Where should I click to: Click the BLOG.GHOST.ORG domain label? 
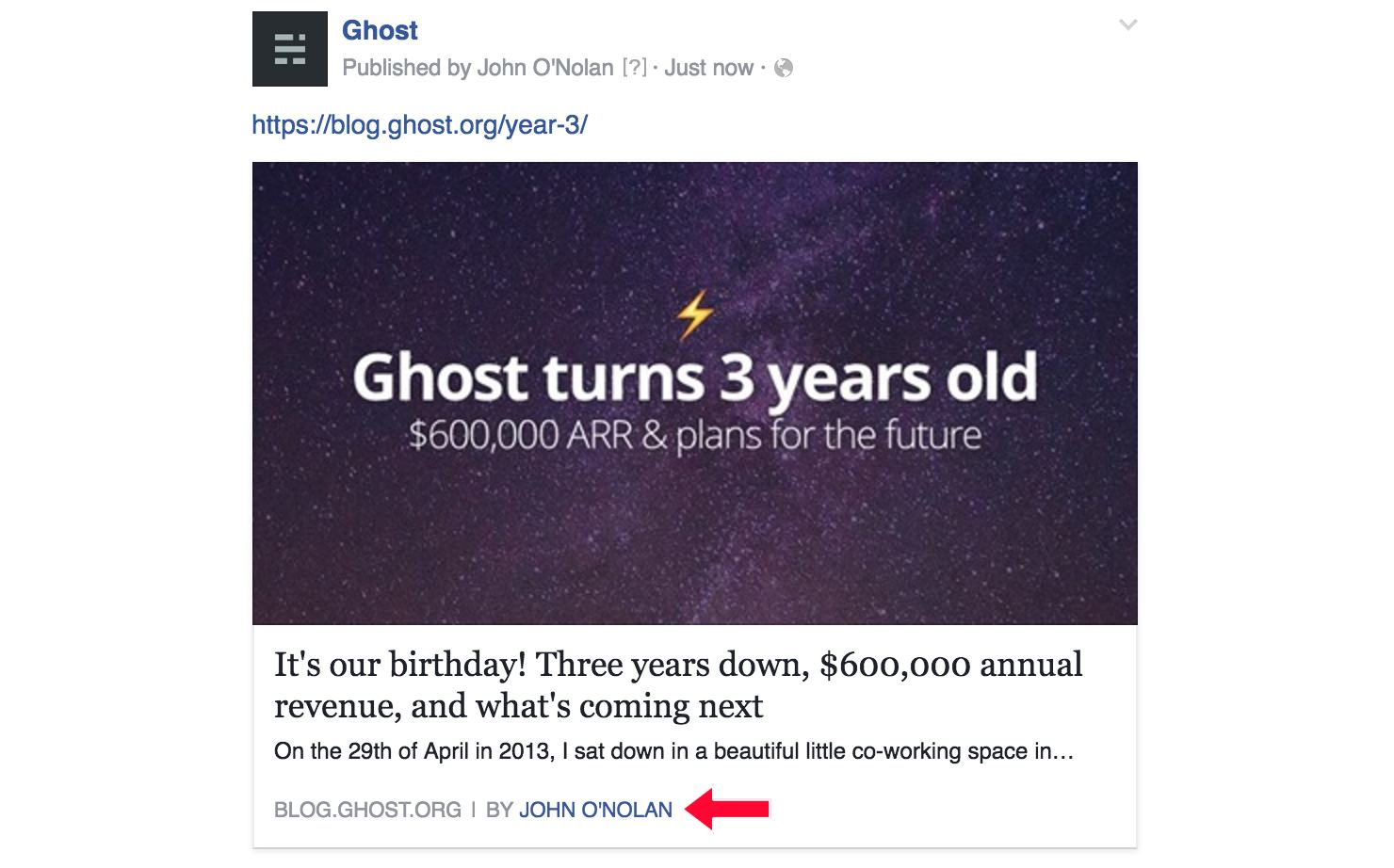367,810
